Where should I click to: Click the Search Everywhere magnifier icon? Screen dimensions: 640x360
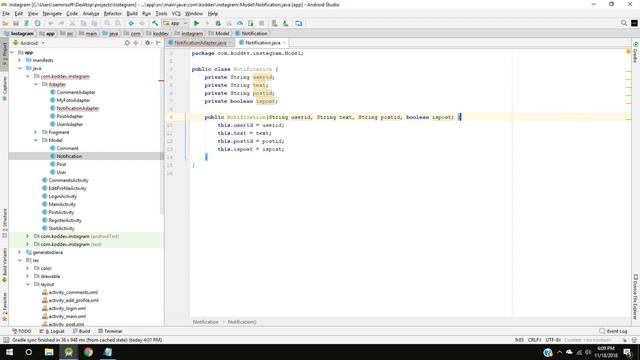624,23
